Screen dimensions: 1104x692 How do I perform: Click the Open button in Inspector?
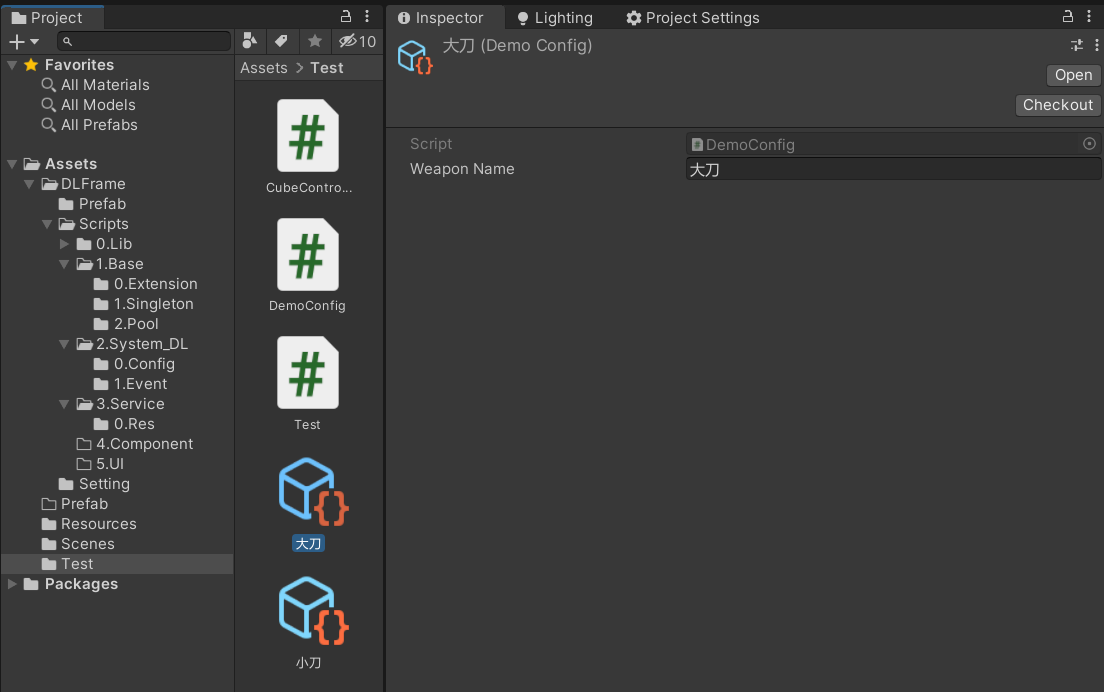(x=1073, y=75)
